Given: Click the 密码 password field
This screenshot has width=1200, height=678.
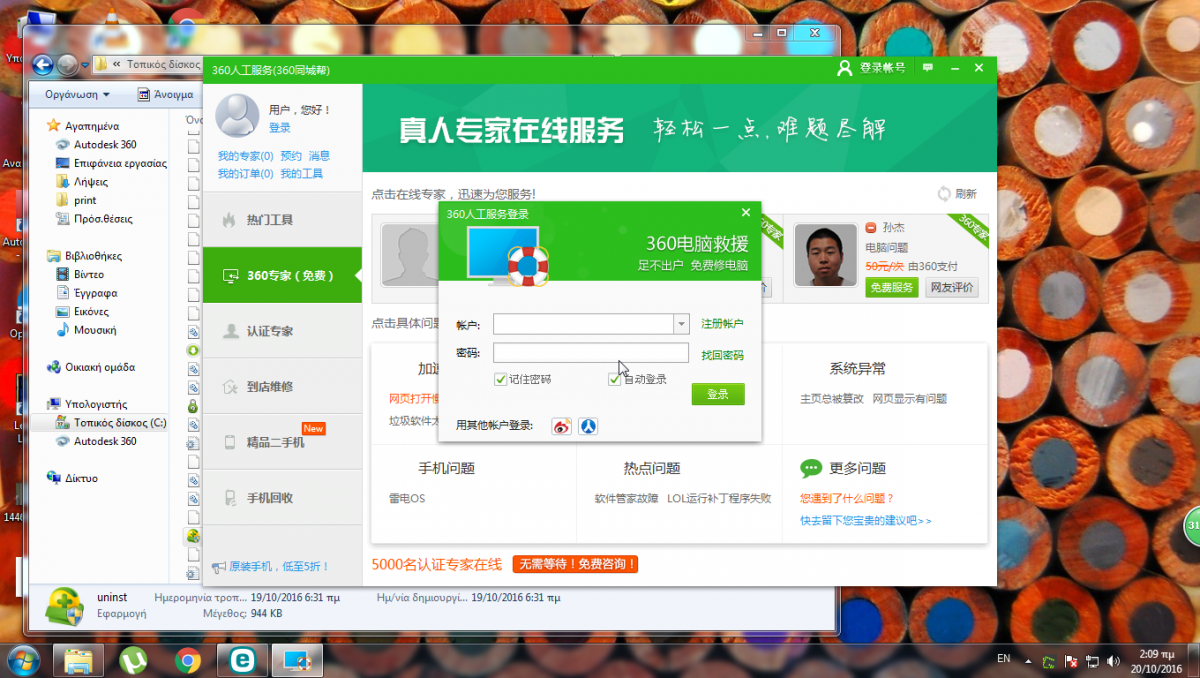Looking at the screenshot, I should tap(591, 353).
